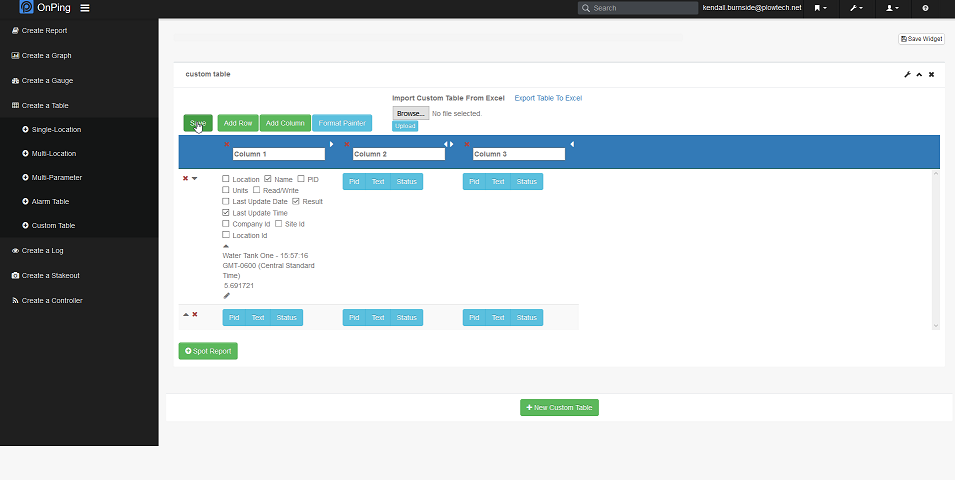Click the Add Column button
This screenshot has width=955, height=480.
(285, 123)
